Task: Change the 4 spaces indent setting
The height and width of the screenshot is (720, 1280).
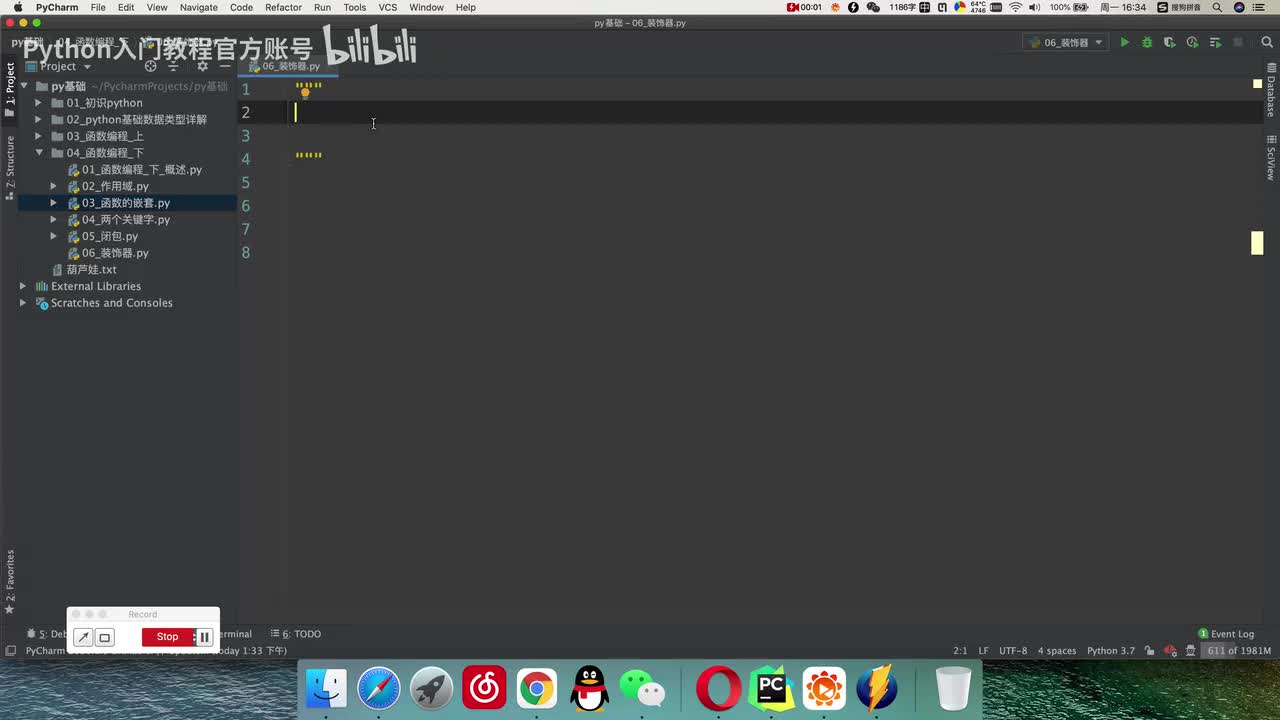Action: (x=1057, y=651)
